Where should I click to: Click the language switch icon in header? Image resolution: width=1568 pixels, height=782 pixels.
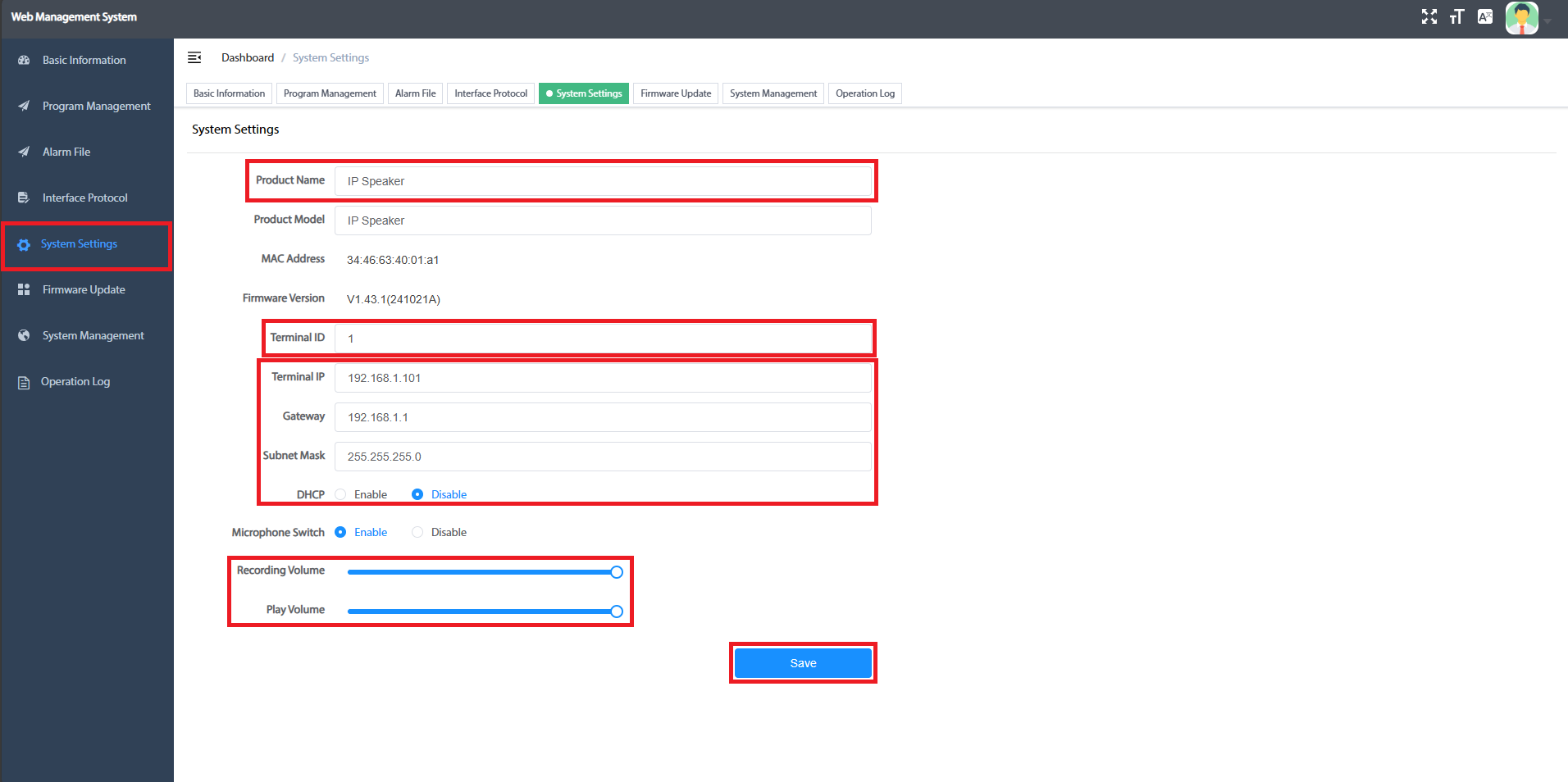(x=1485, y=16)
